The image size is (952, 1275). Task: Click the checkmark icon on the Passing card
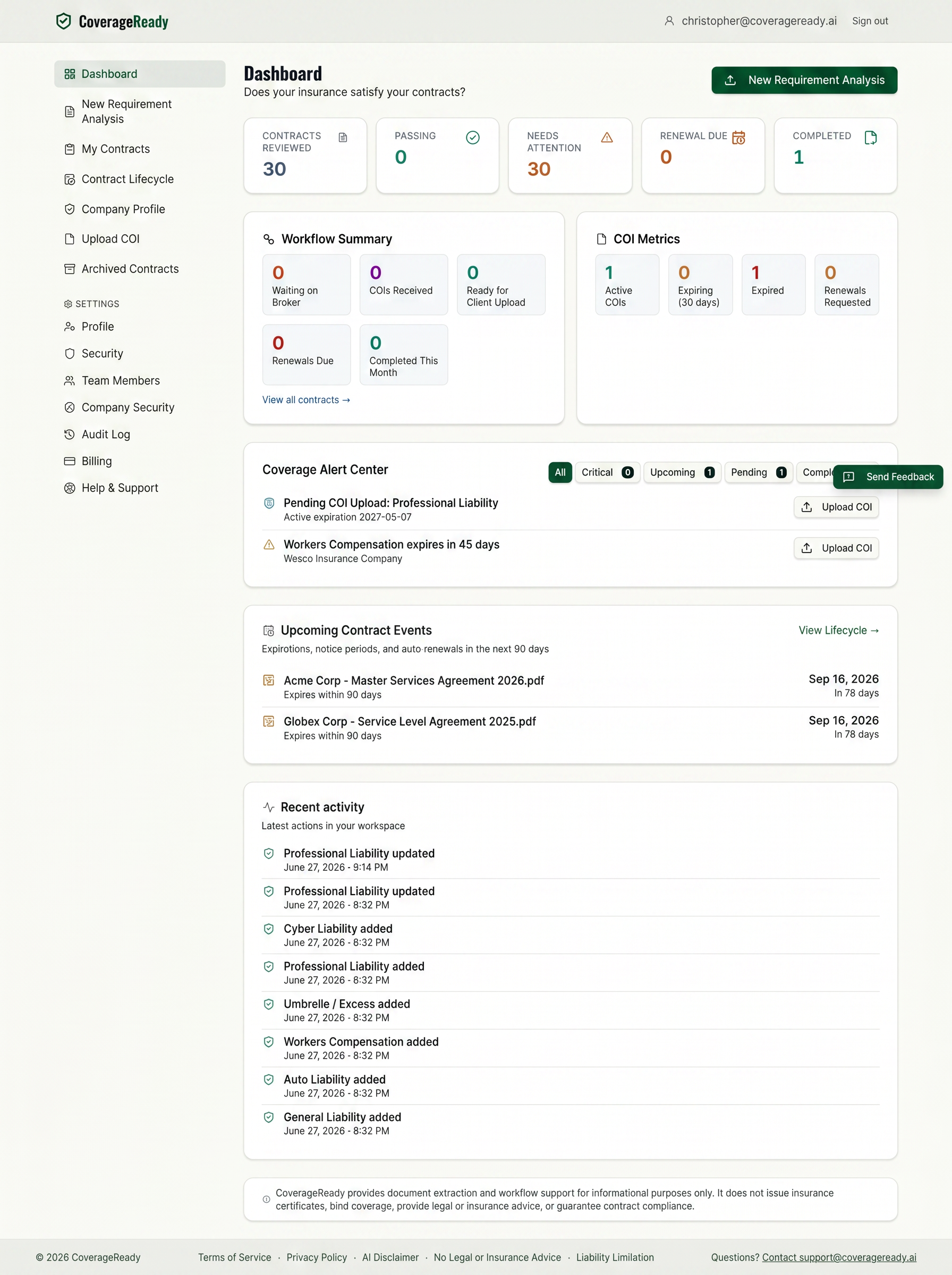click(x=472, y=137)
